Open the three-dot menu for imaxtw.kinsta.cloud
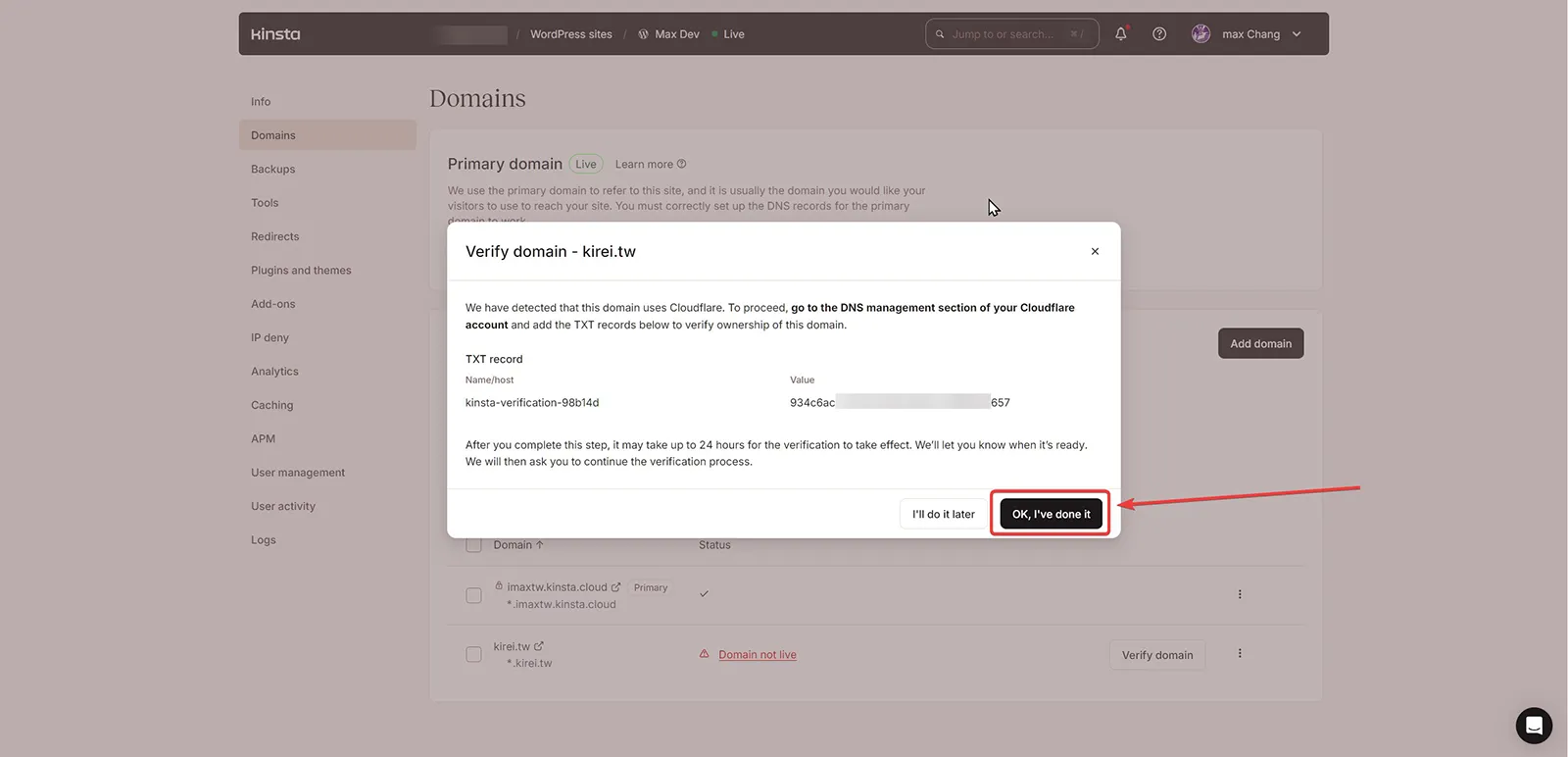Image resolution: width=1568 pixels, height=757 pixels. tap(1240, 594)
